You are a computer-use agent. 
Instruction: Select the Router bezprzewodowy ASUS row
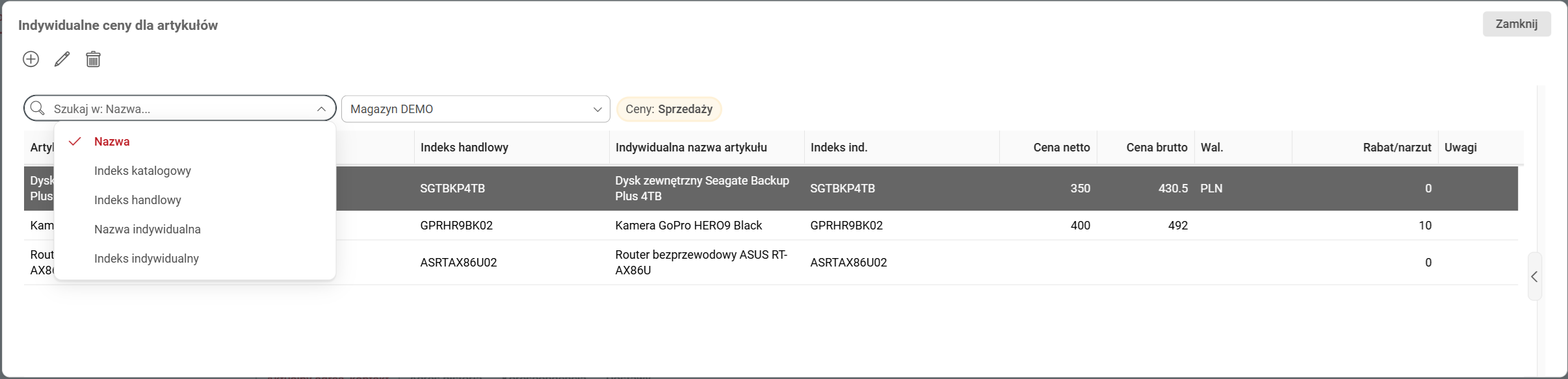(x=701, y=263)
